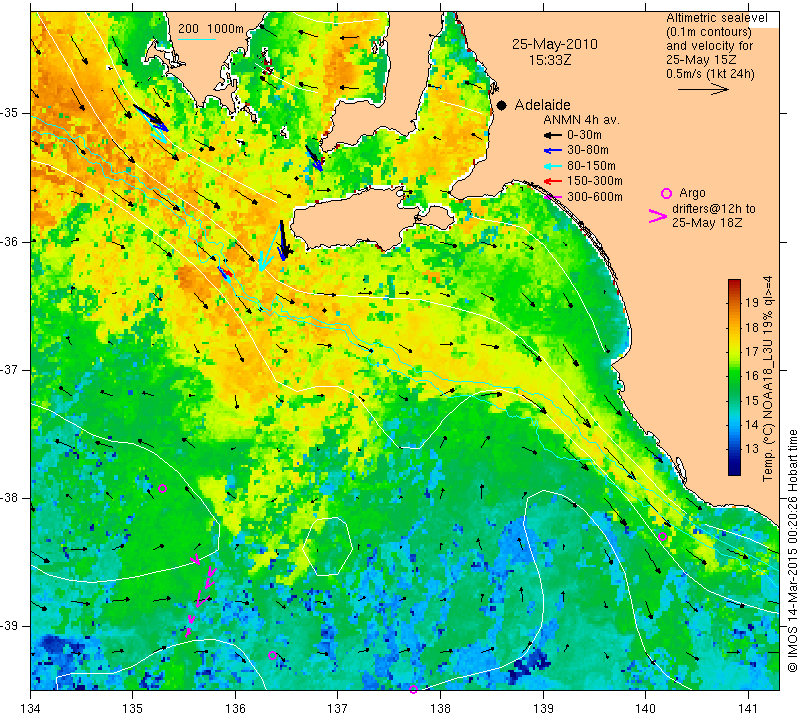
Task: Click the '25-May 18Z' drifter time text
Action: coord(707,223)
